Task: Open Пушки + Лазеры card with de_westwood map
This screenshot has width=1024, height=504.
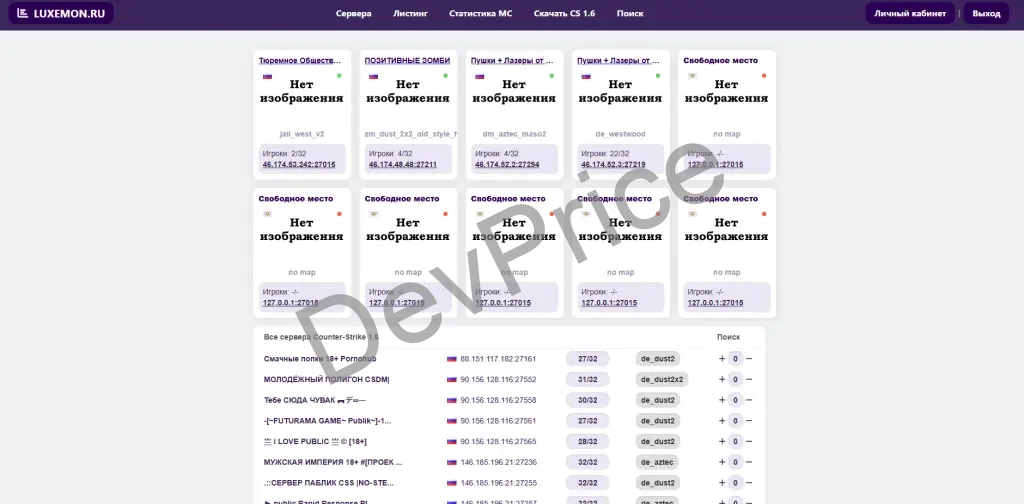Action: (x=618, y=60)
